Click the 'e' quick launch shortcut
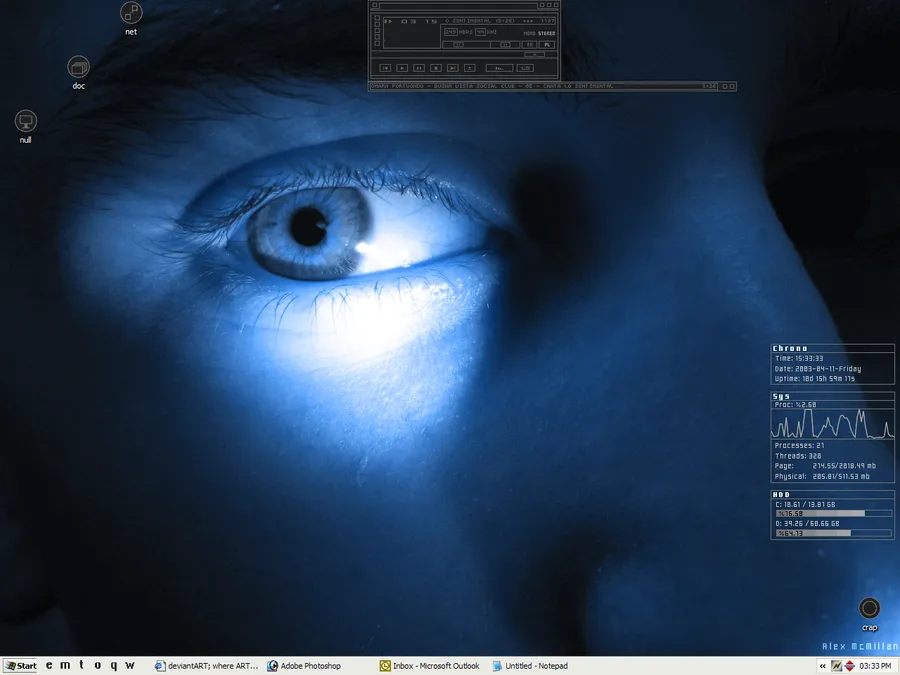This screenshot has height=675, width=900. pyautogui.click(x=49, y=665)
